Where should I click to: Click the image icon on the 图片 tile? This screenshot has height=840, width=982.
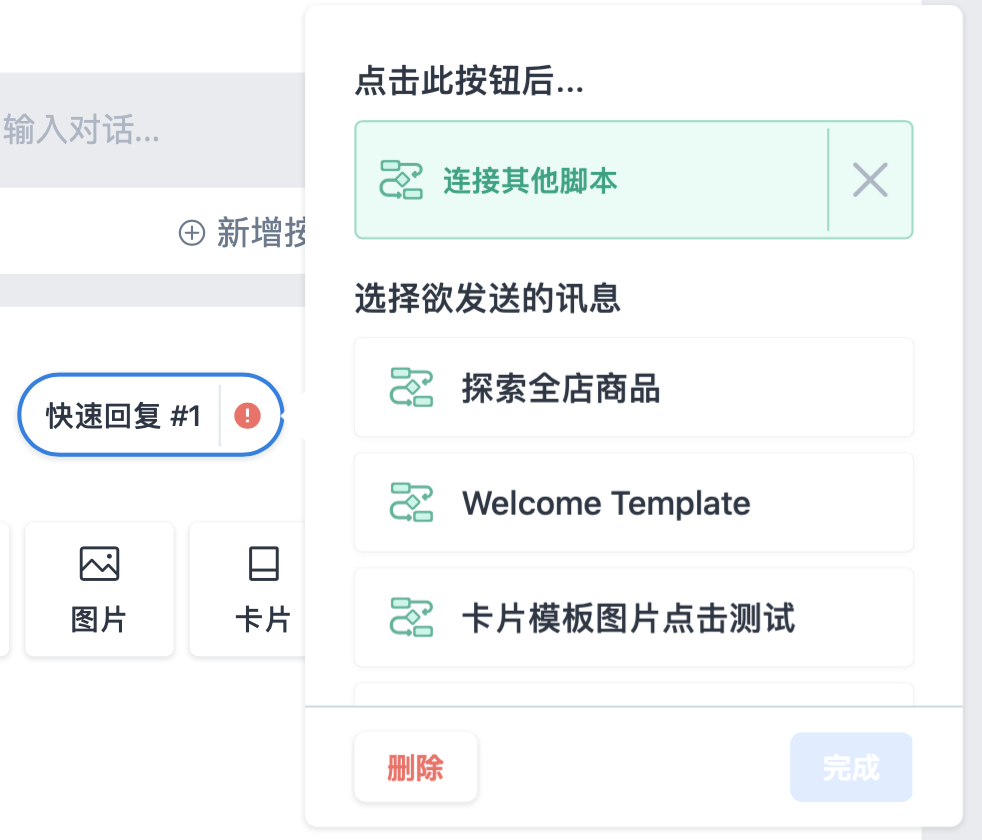tap(100, 564)
